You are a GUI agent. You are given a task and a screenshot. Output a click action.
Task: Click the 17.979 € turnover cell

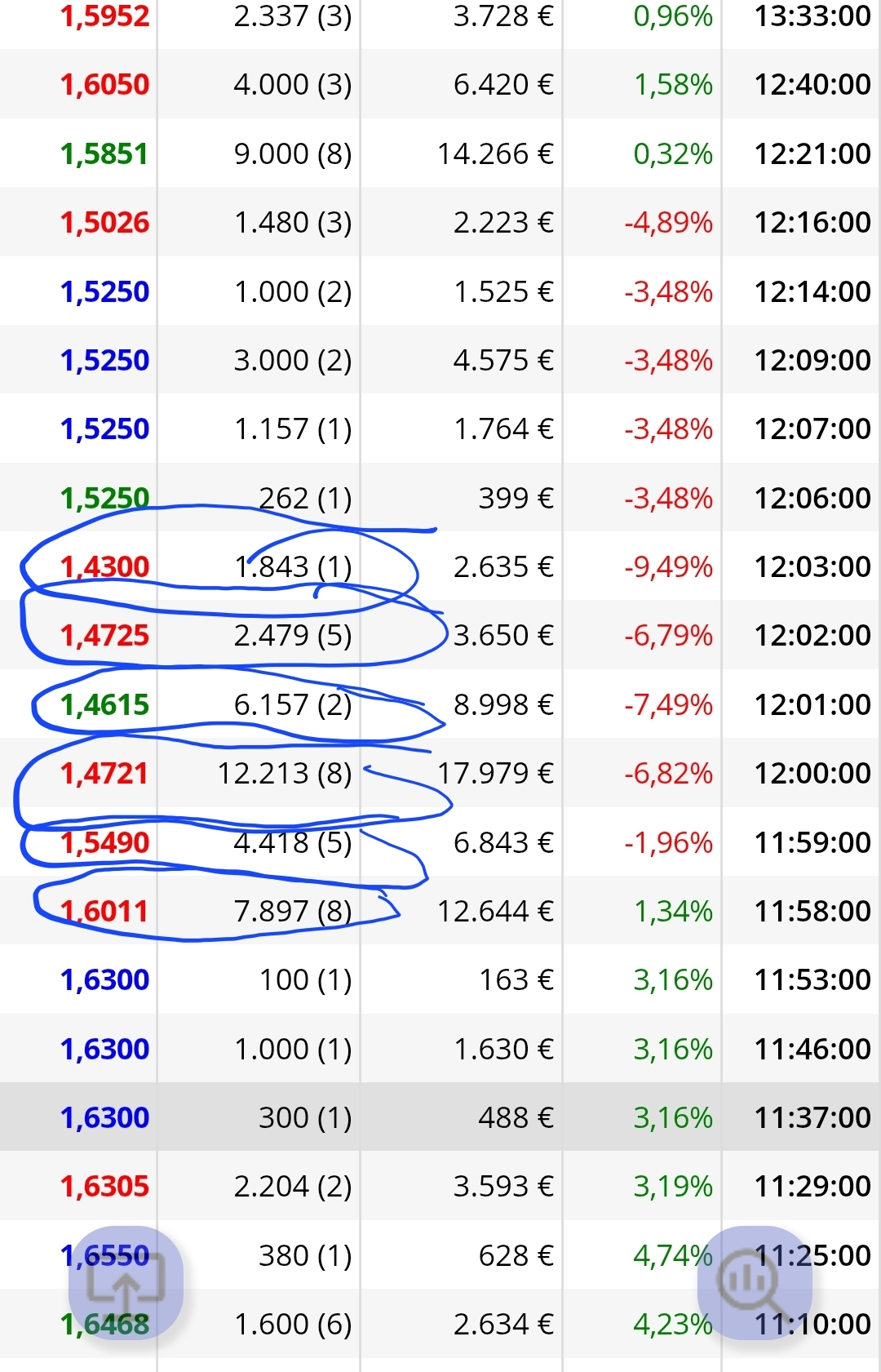496,773
